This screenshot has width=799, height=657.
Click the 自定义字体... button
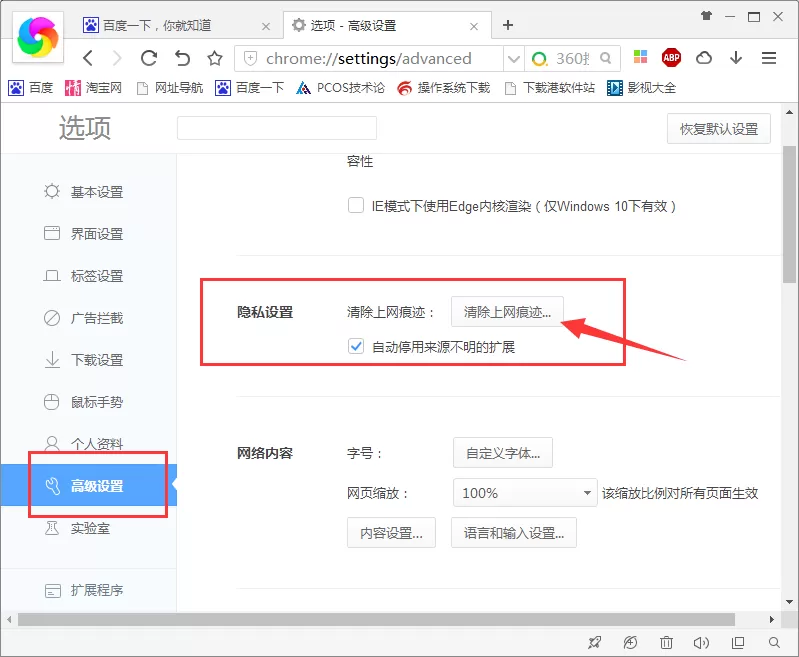click(x=503, y=453)
